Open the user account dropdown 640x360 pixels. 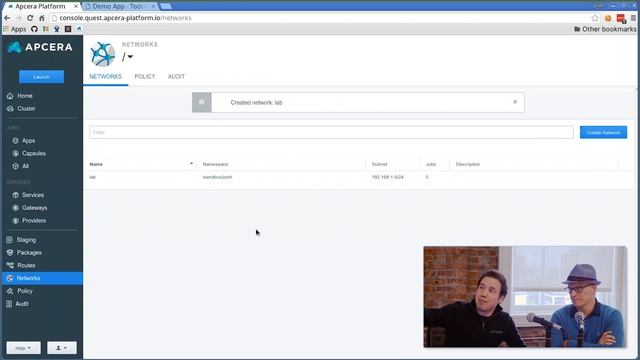coord(62,348)
